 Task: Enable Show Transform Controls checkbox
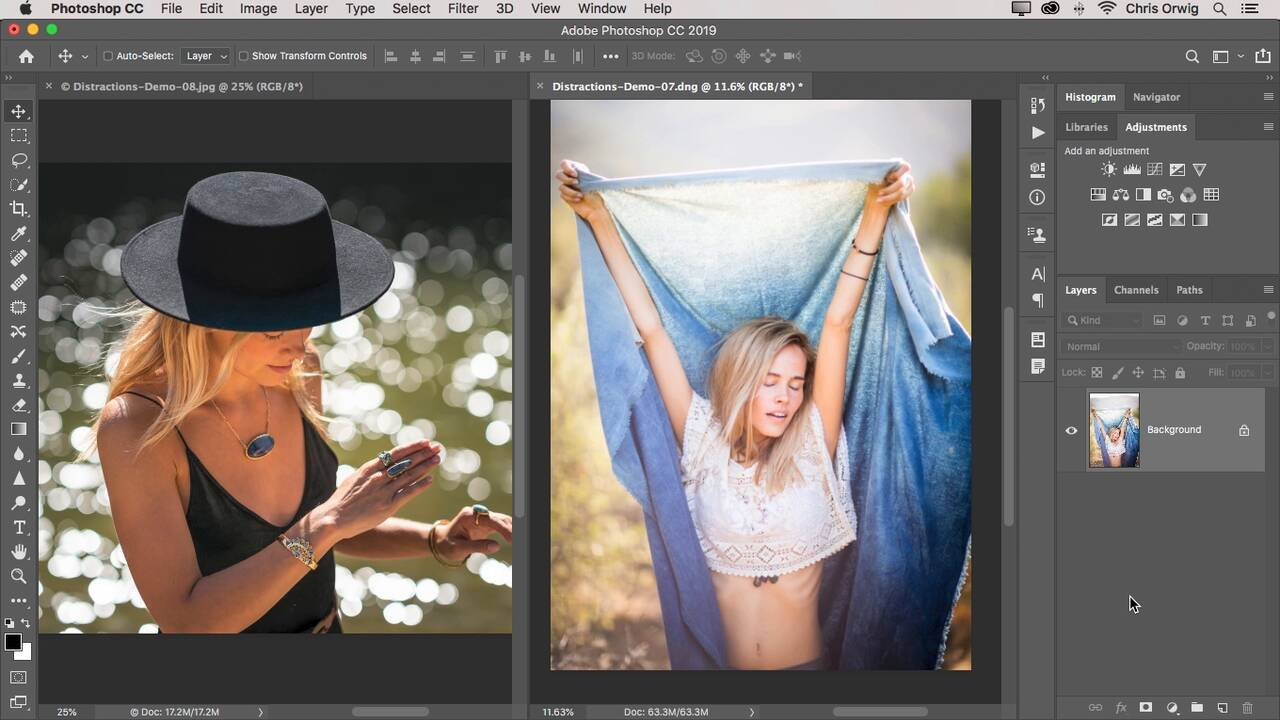point(243,56)
